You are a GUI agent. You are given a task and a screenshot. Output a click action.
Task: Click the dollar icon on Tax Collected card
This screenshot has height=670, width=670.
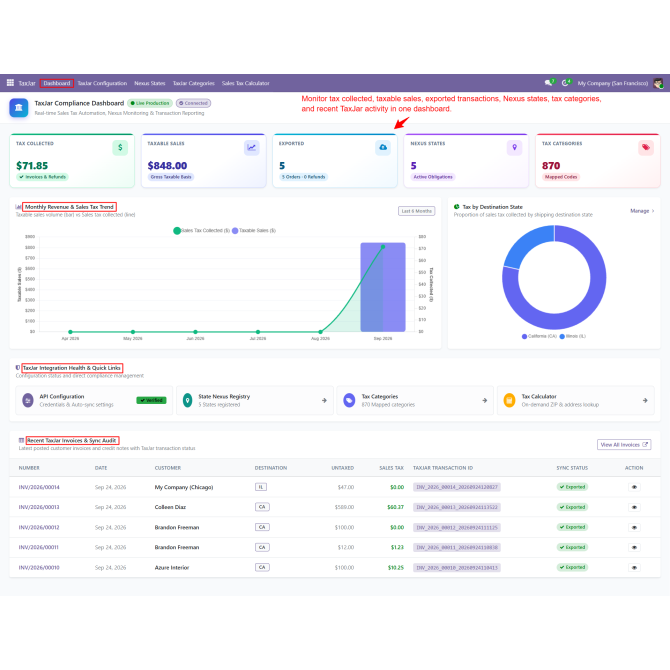point(120,147)
